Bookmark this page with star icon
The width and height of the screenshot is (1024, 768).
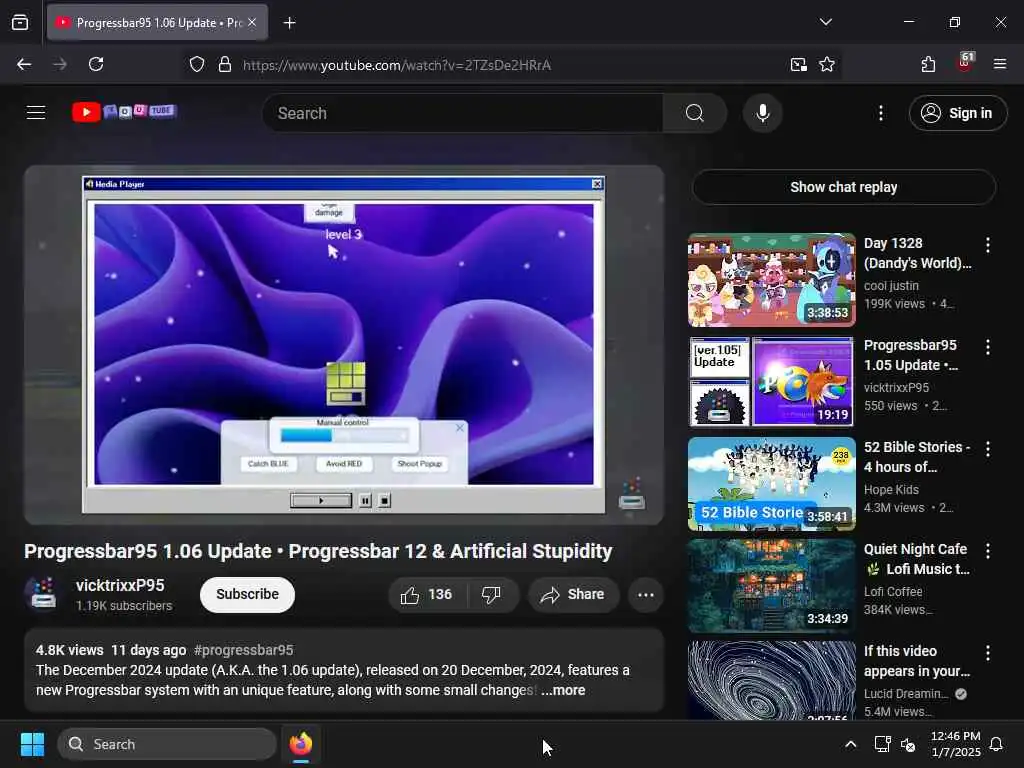coord(827,65)
